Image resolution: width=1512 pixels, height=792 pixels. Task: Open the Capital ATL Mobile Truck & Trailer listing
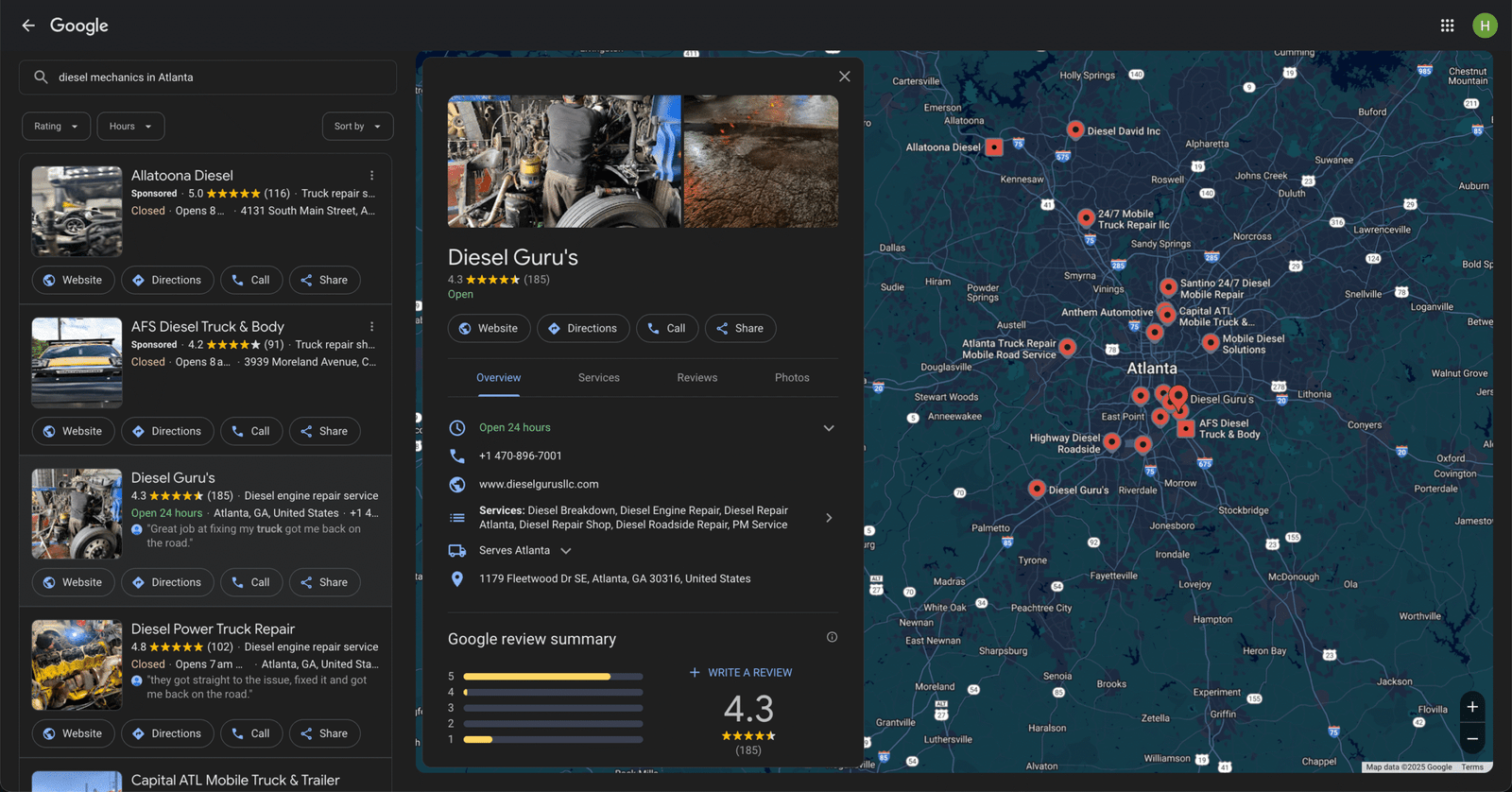point(235,781)
